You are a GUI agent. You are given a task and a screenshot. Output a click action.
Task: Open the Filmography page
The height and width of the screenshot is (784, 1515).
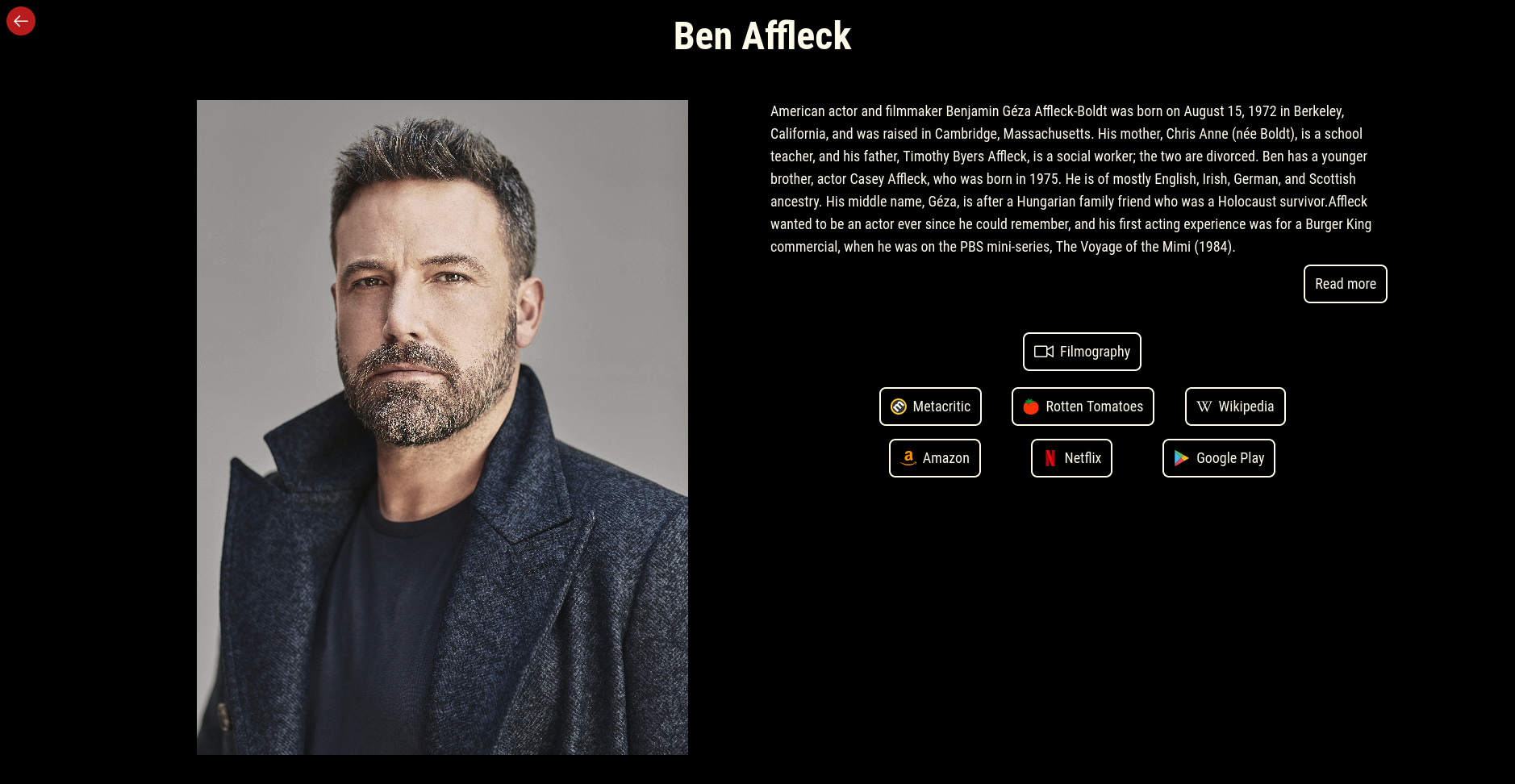tap(1082, 352)
